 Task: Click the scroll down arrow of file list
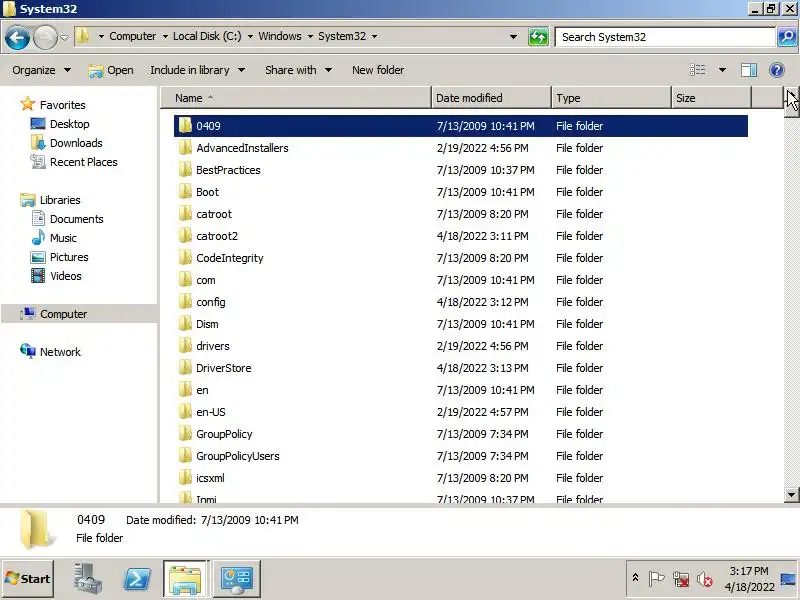[791, 494]
